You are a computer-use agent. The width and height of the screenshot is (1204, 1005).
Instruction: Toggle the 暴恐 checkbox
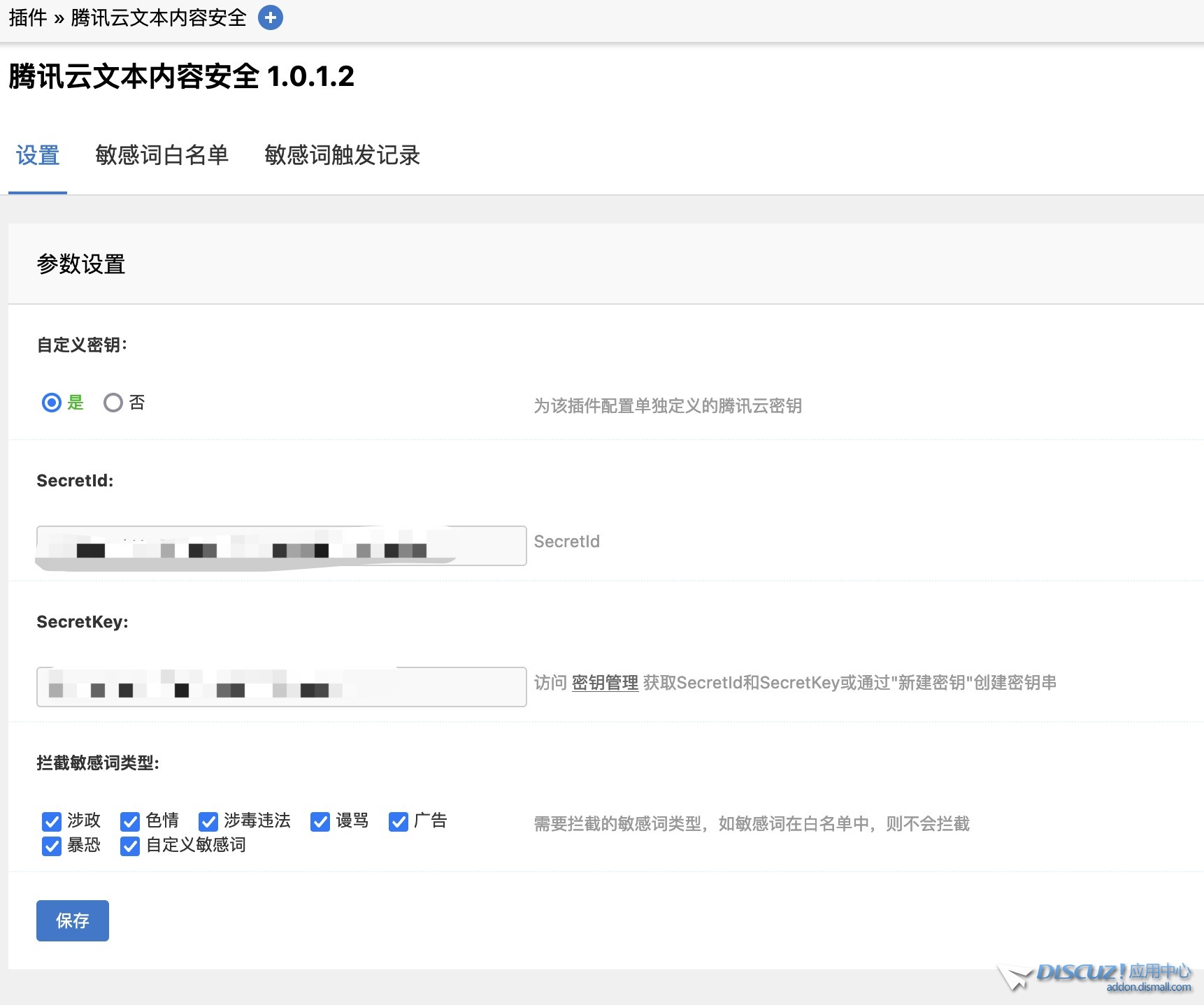tap(52, 846)
